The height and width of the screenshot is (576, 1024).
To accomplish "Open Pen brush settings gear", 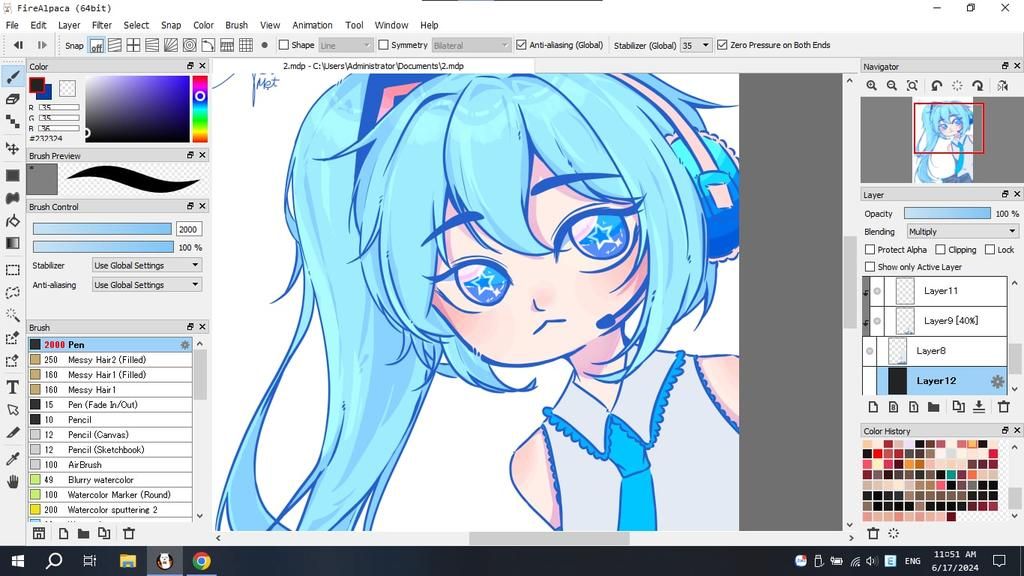I will pos(185,345).
